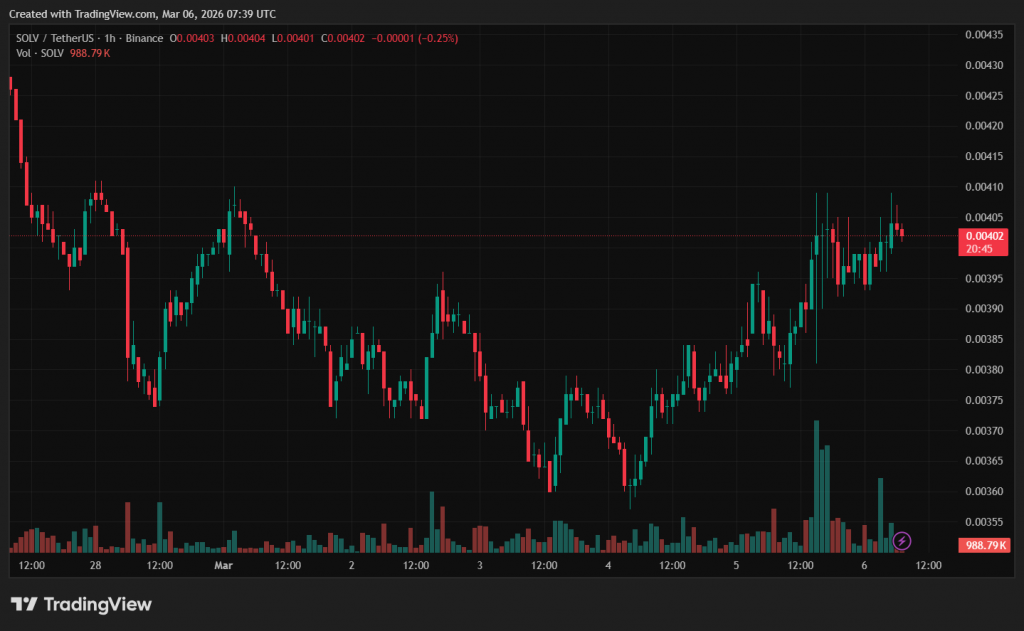This screenshot has height=631, width=1024.
Task: Click the 20:45 candle countdown timer
Action: coord(980,249)
